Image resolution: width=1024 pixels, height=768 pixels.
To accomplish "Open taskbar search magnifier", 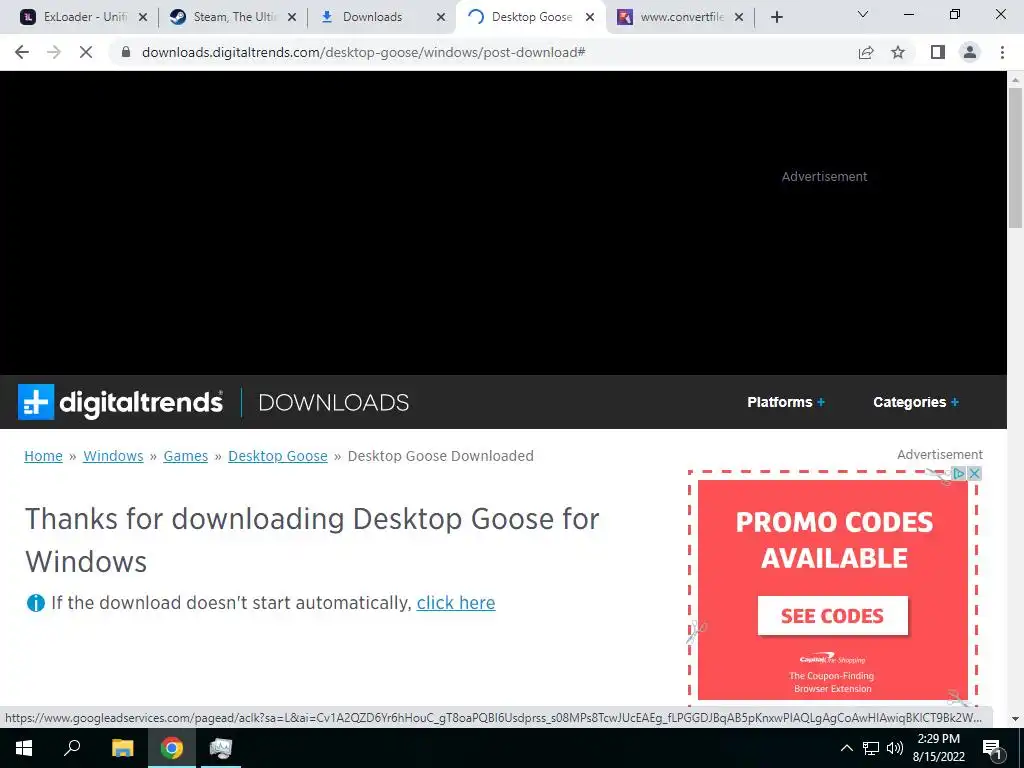I will click(72, 746).
